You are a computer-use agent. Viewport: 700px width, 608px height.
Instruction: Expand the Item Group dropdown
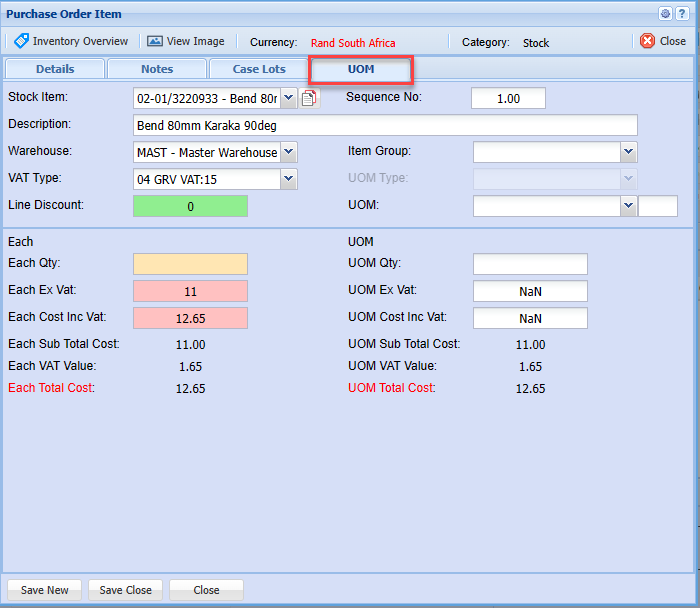coord(628,152)
